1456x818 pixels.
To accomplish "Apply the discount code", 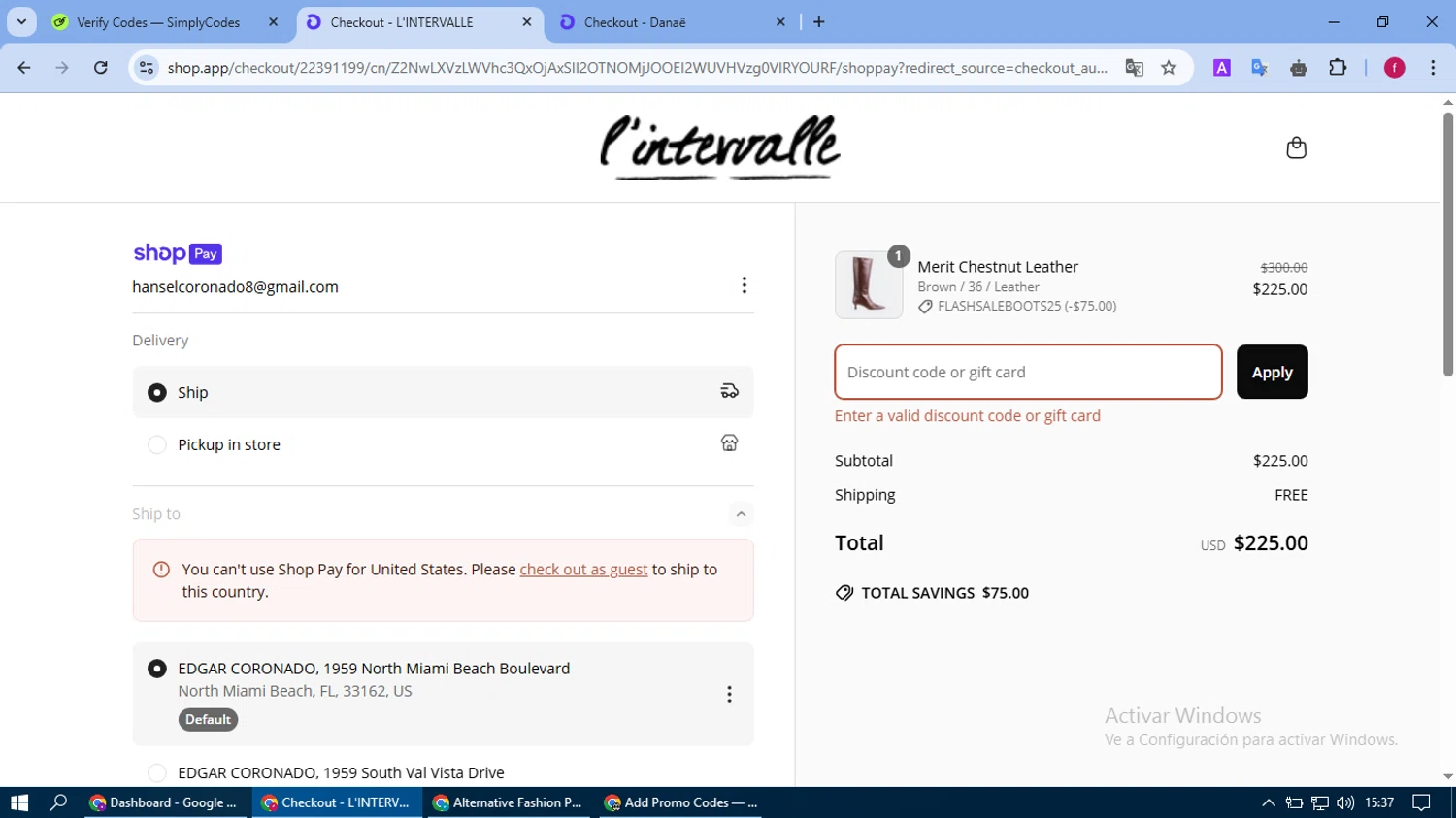I will [1272, 372].
